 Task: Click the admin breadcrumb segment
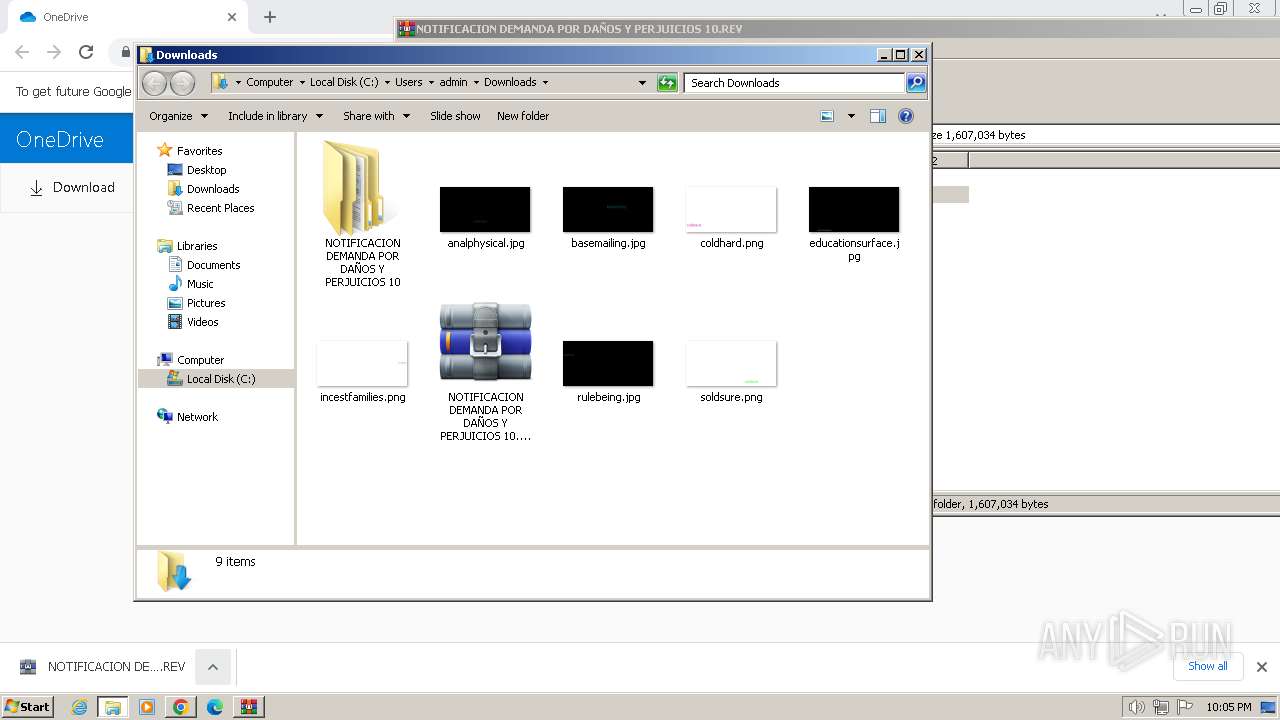pos(453,82)
